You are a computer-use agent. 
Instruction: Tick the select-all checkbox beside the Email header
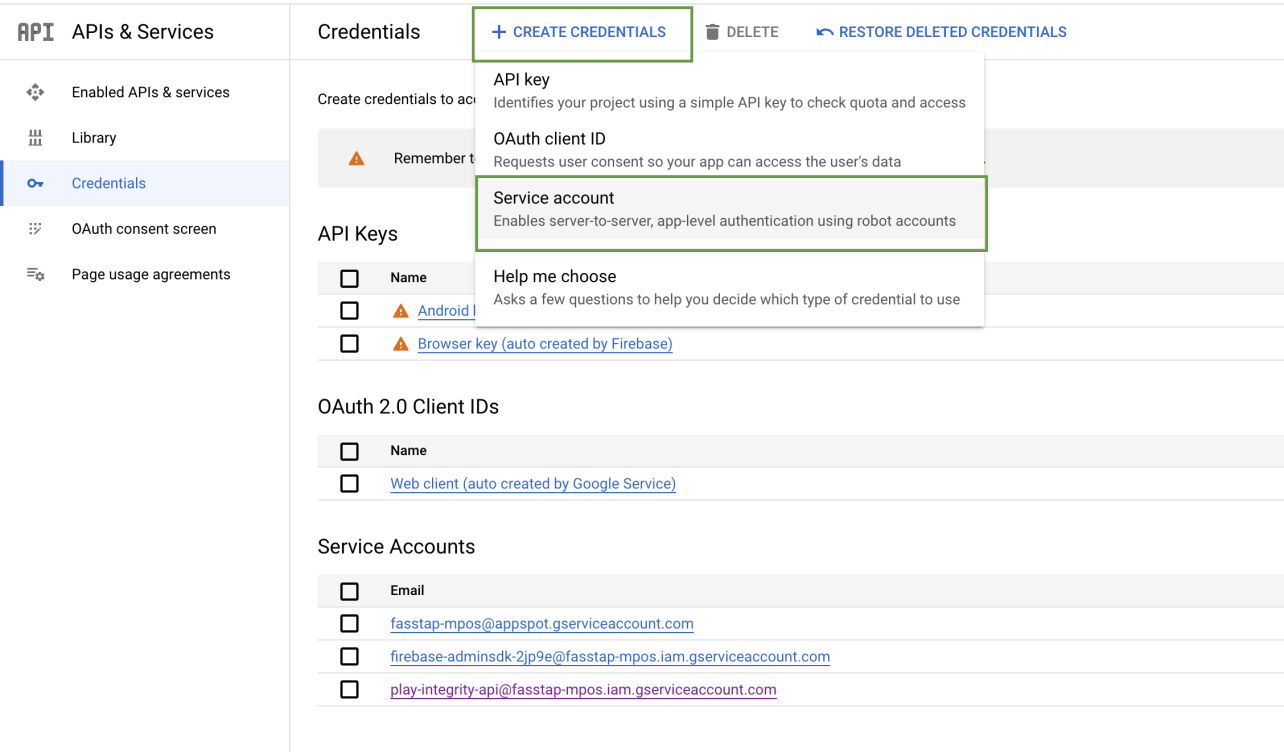pyautogui.click(x=349, y=591)
